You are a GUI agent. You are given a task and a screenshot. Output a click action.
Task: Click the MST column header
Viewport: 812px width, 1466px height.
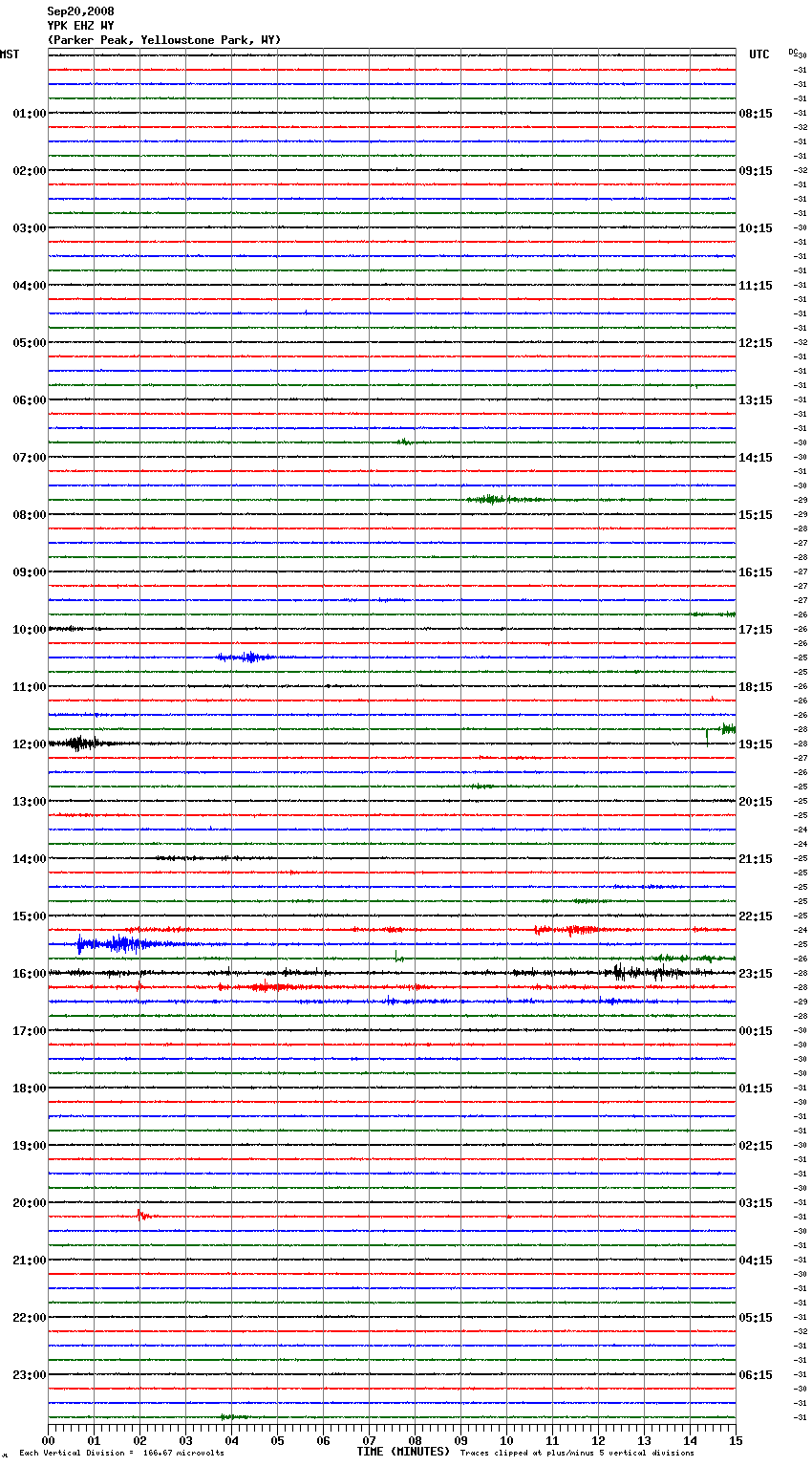coord(10,54)
